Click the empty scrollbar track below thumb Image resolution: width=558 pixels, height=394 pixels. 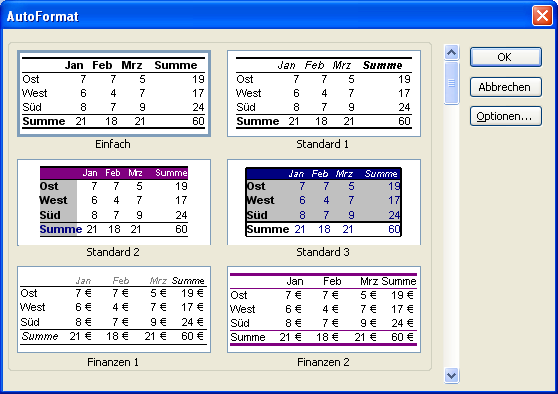pos(452,236)
